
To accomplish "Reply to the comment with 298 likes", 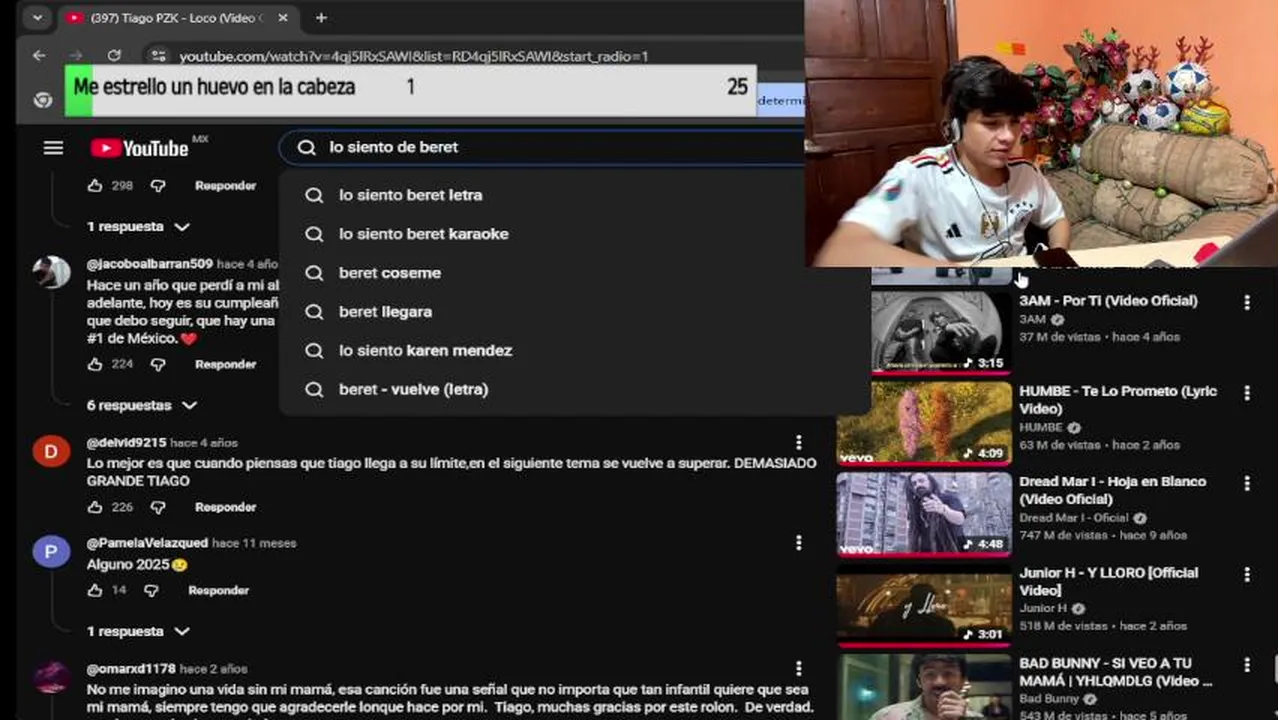I will coord(225,186).
